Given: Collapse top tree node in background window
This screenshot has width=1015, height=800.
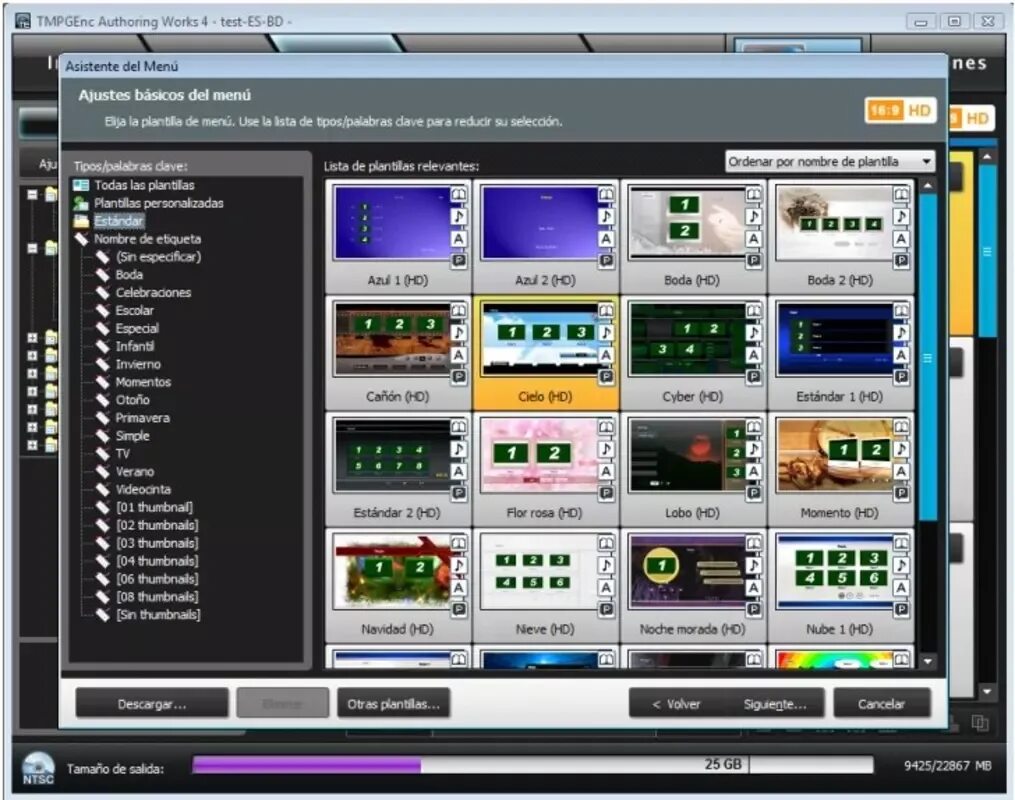Looking at the screenshot, I should coord(32,194).
